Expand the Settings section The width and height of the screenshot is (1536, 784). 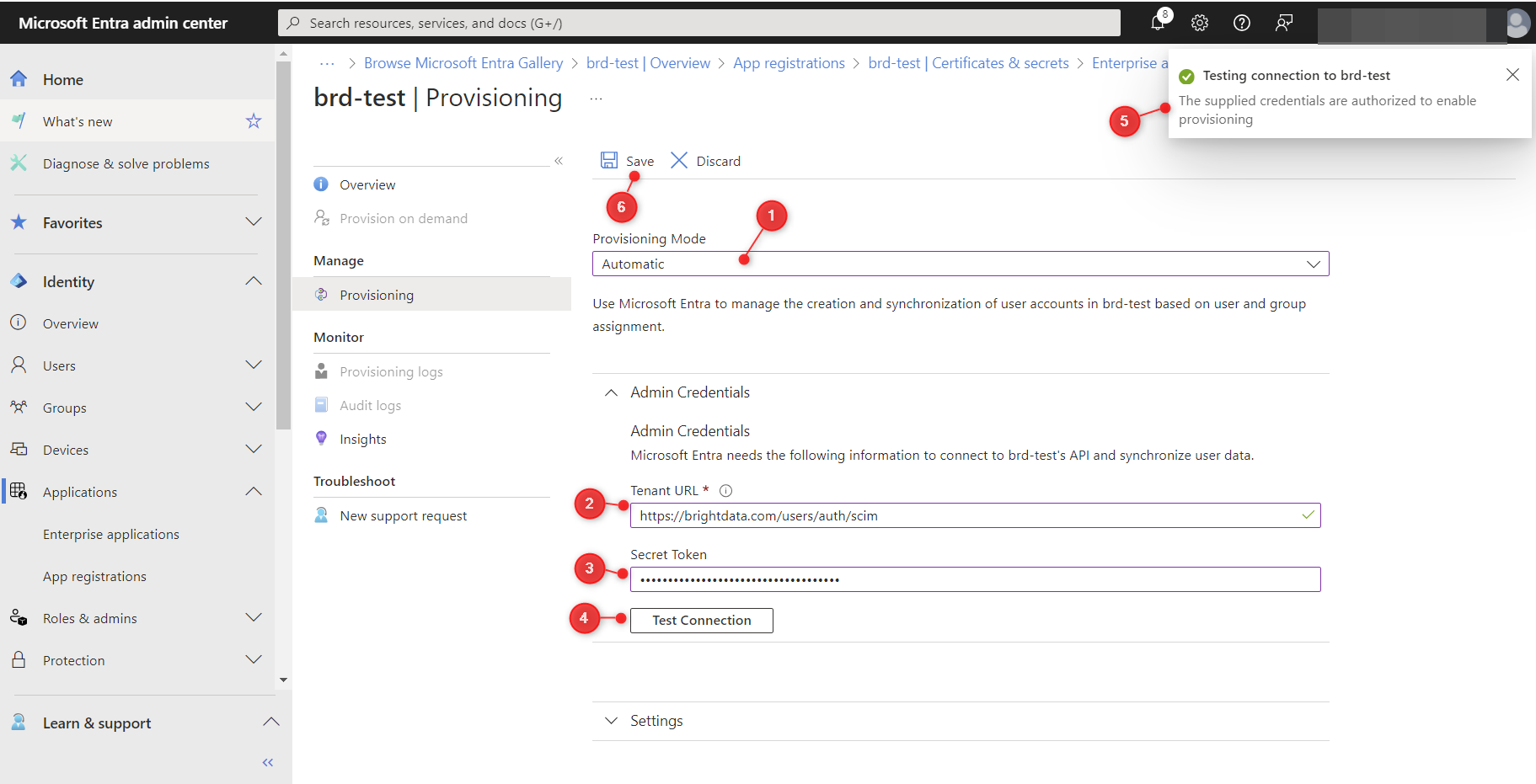click(x=612, y=721)
